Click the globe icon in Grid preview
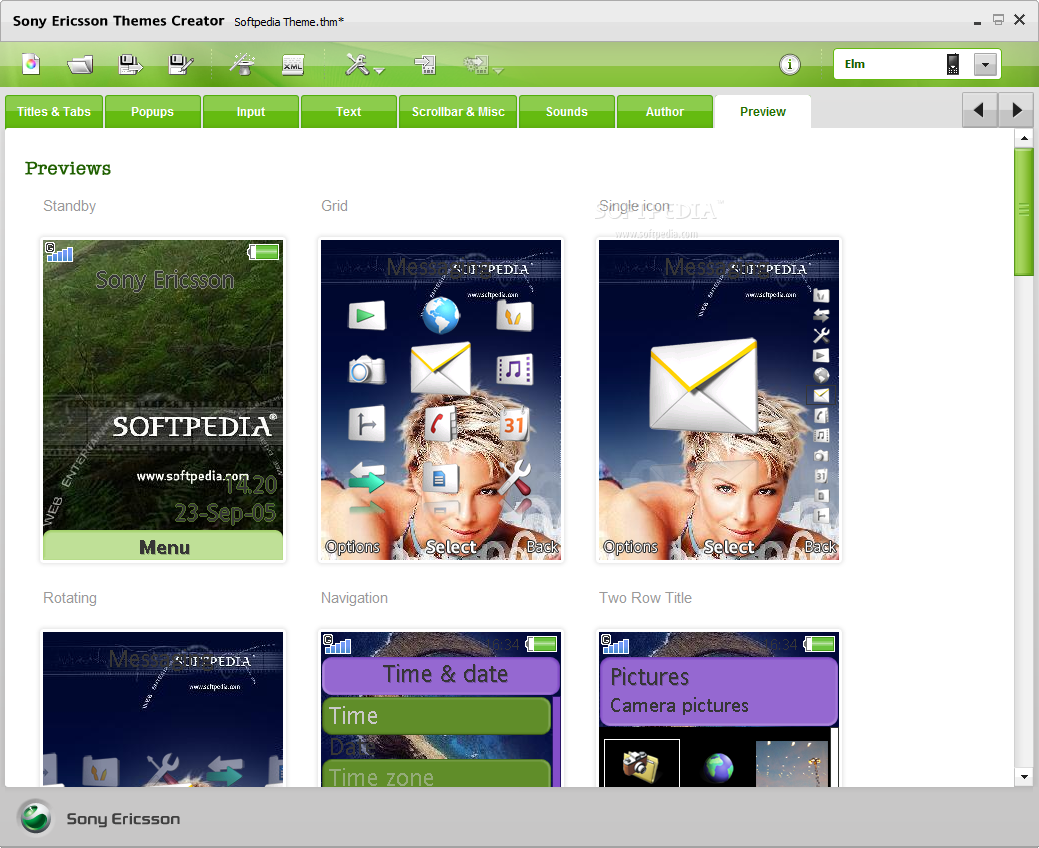The height and width of the screenshot is (848, 1039). 441,315
